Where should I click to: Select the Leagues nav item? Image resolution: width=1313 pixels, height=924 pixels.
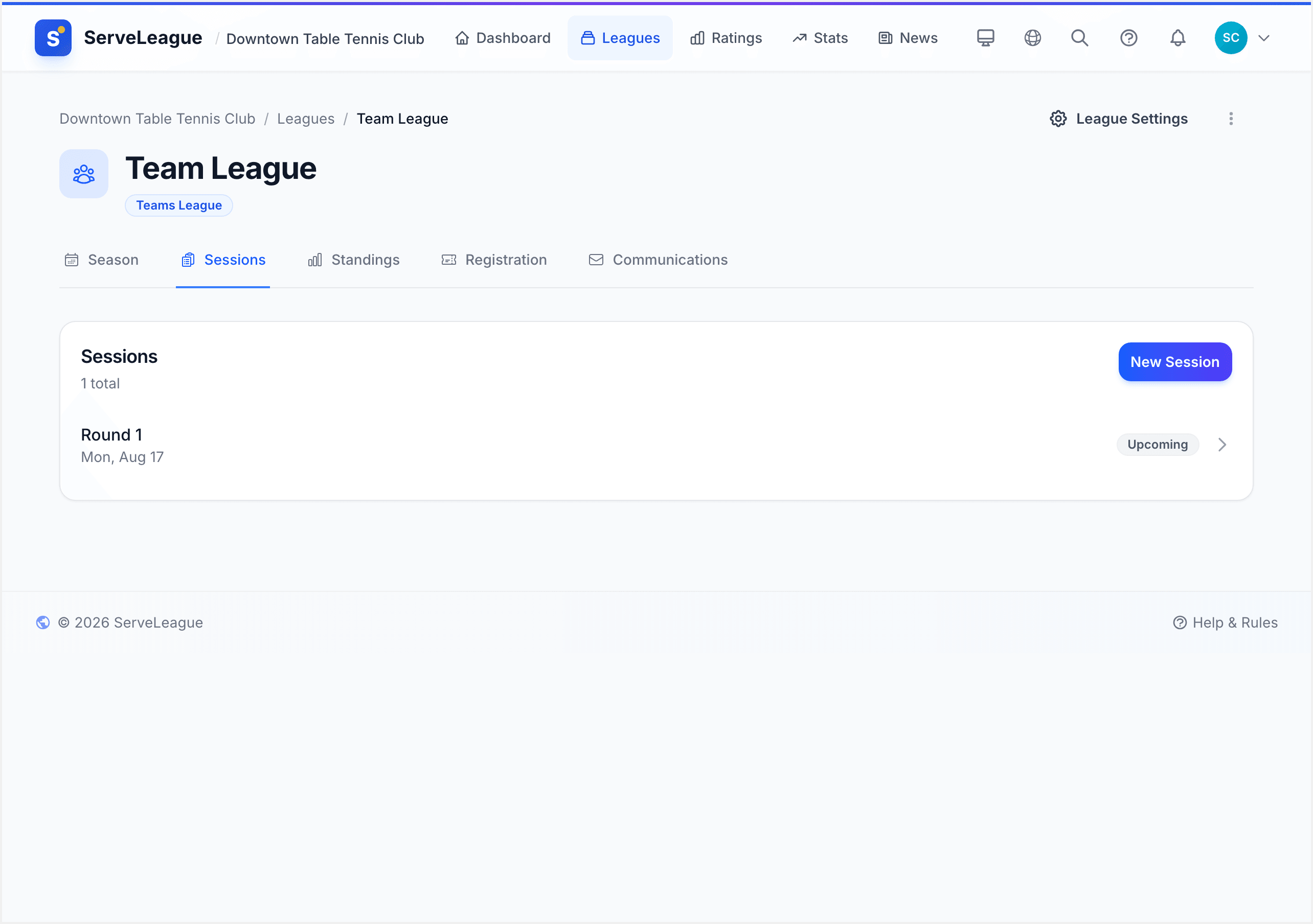620,38
